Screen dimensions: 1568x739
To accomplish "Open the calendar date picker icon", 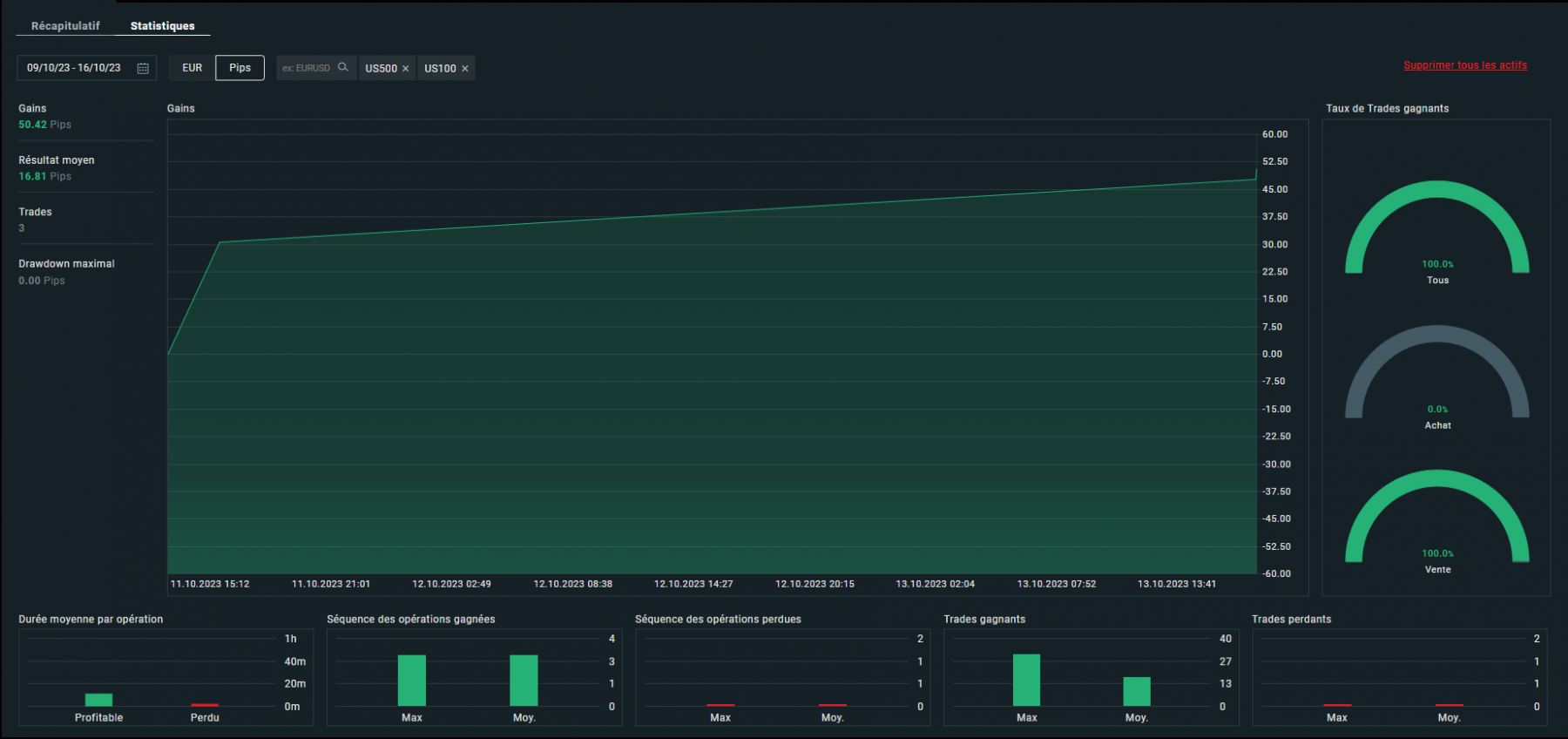I will click(x=143, y=68).
